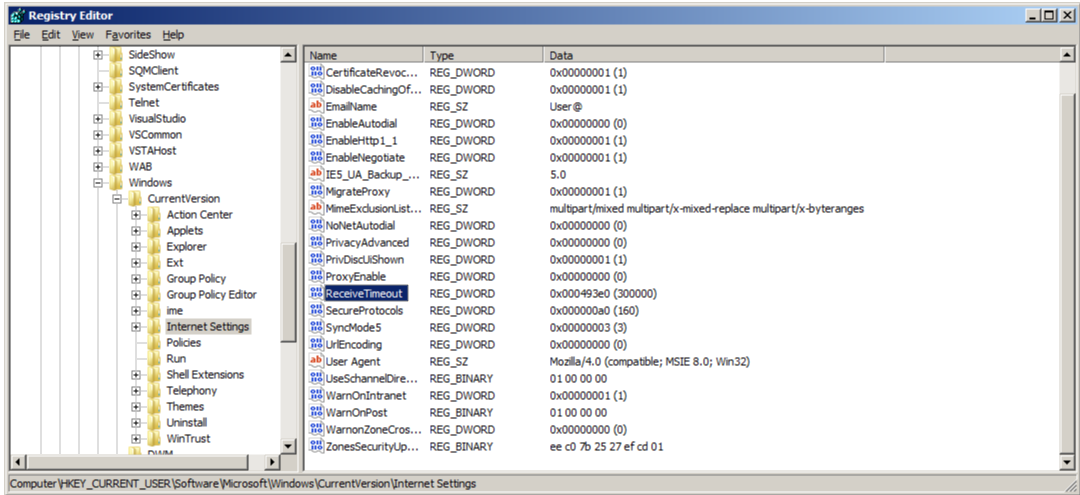Click the tree pane vertical scrollbar thumb
The width and height of the screenshot is (1080, 495).
(x=289, y=291)
